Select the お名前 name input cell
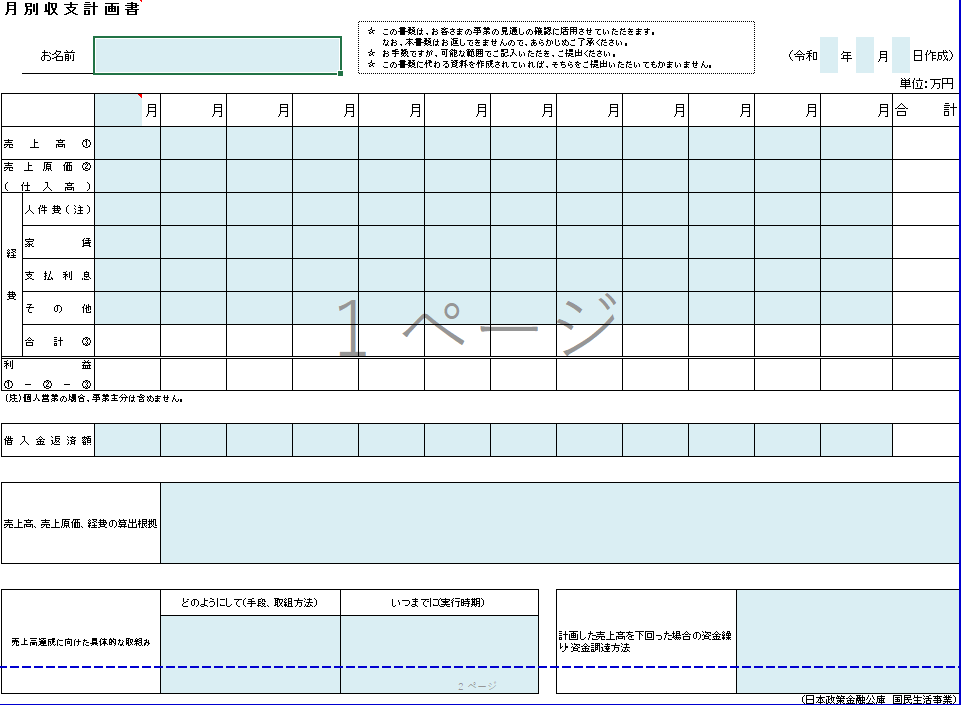Viewport: 961px width, 705px height. 218,55
